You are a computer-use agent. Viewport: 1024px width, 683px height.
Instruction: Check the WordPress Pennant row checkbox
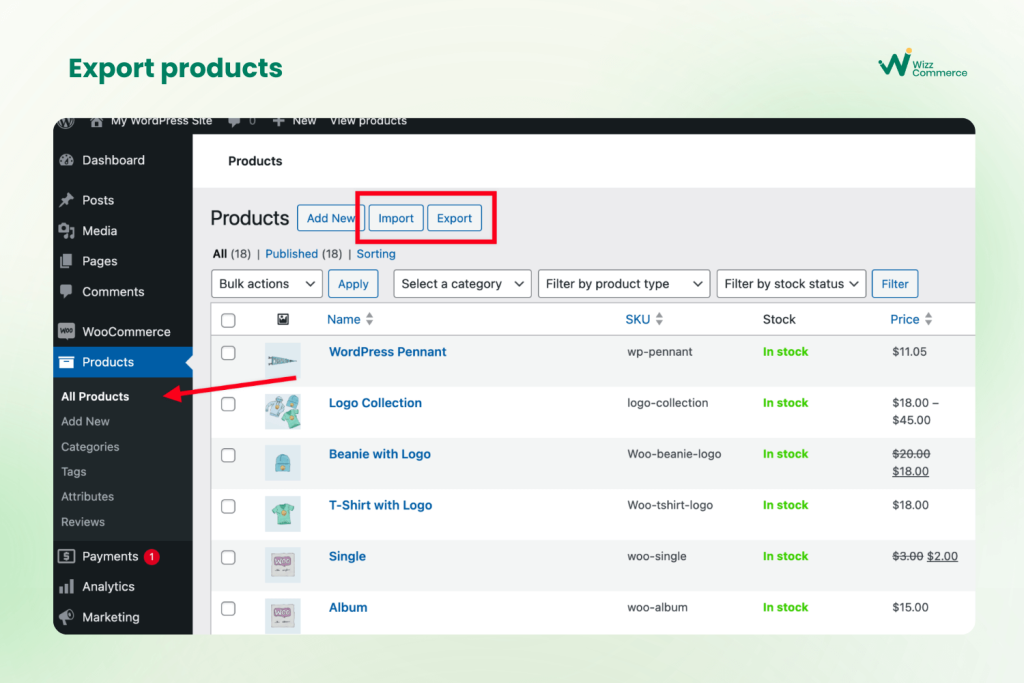coord(228,353)
